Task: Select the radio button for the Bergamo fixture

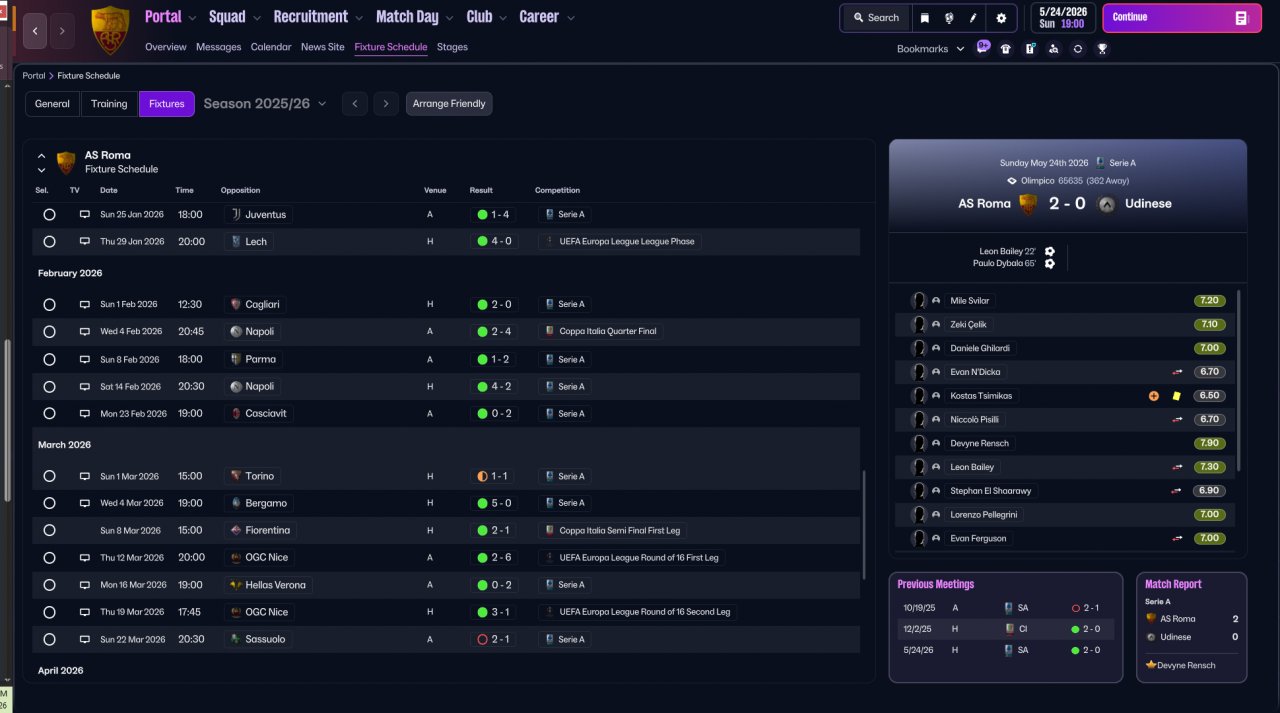Action: pos(49,503)
